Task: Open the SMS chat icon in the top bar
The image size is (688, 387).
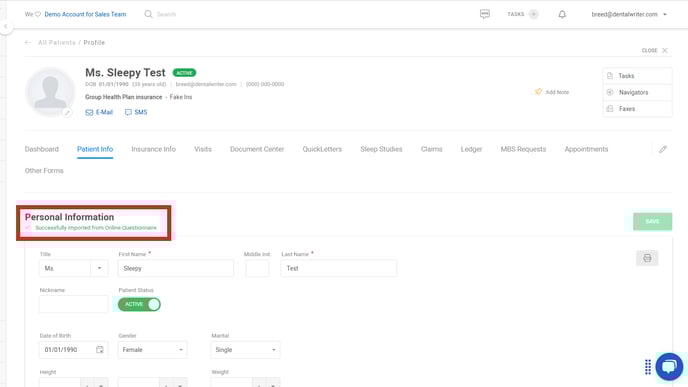Action: (x=485, y=14)
